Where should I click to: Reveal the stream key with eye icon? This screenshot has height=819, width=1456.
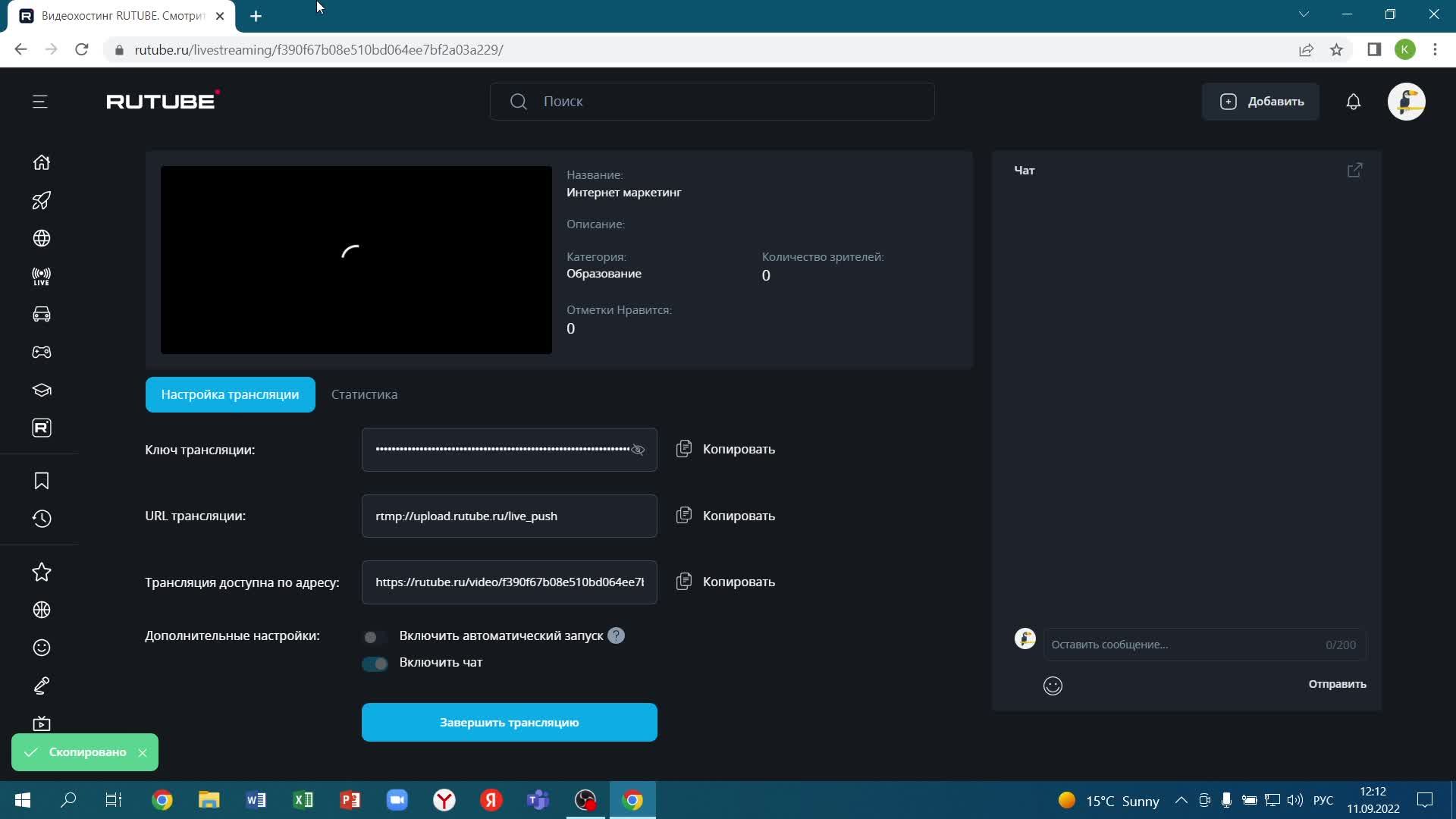click(639, 450)
